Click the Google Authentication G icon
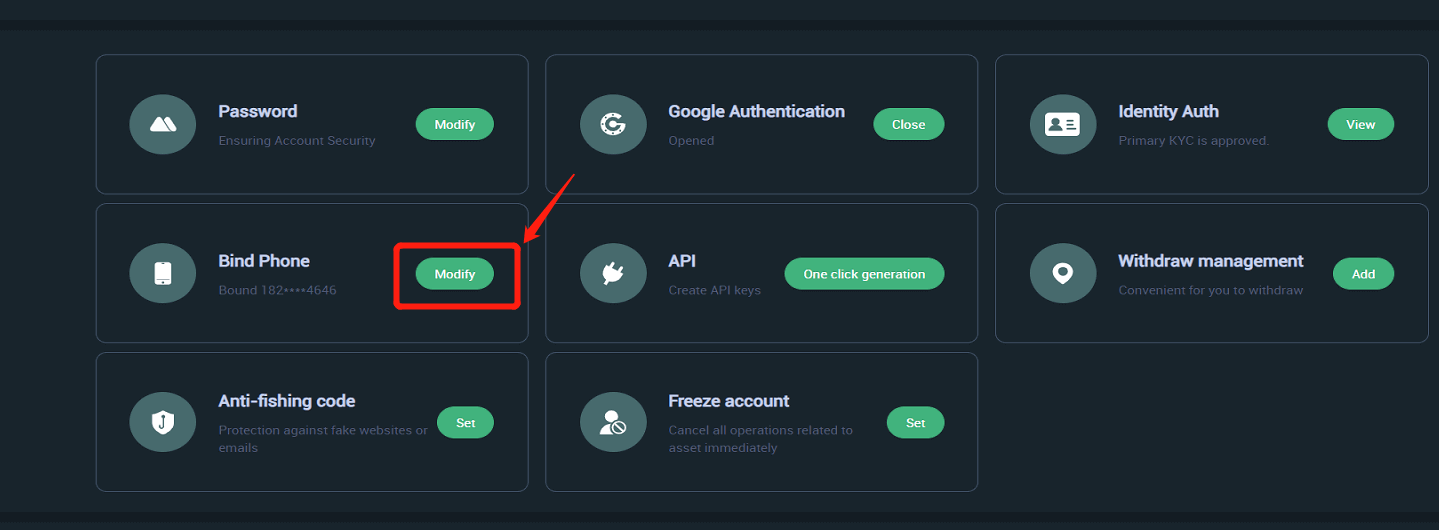 pos(613,124)
